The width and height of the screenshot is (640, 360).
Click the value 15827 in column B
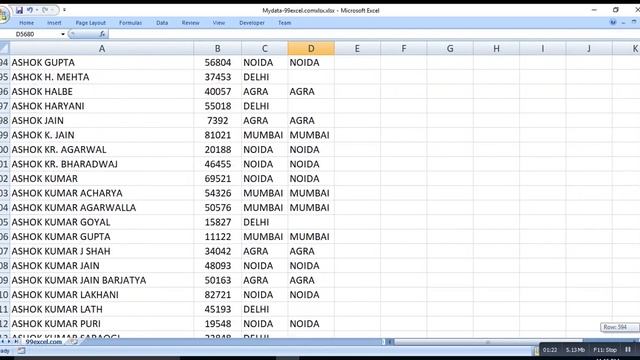(218, 222)
